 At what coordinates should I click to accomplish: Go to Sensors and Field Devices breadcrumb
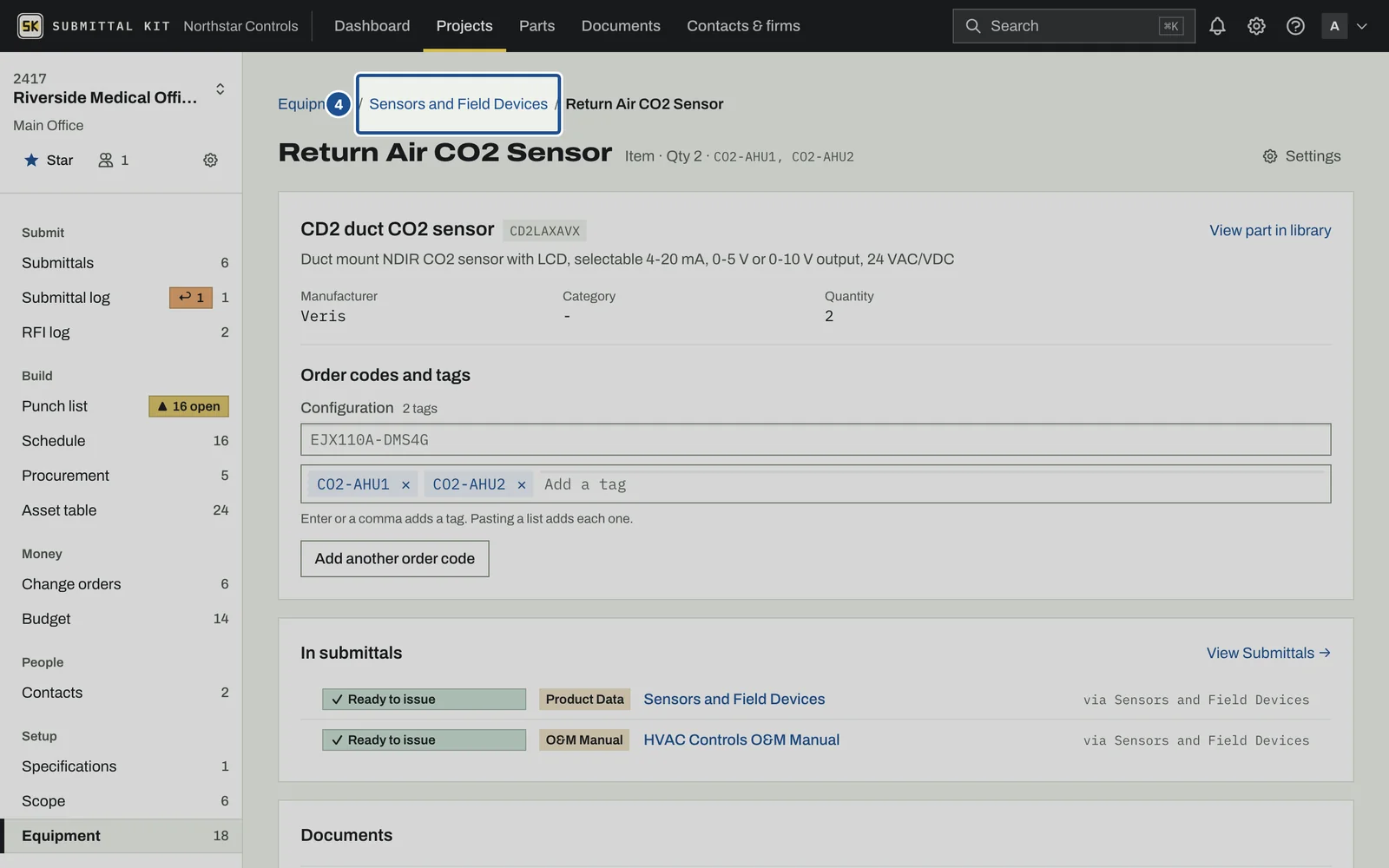click(458, 104)
